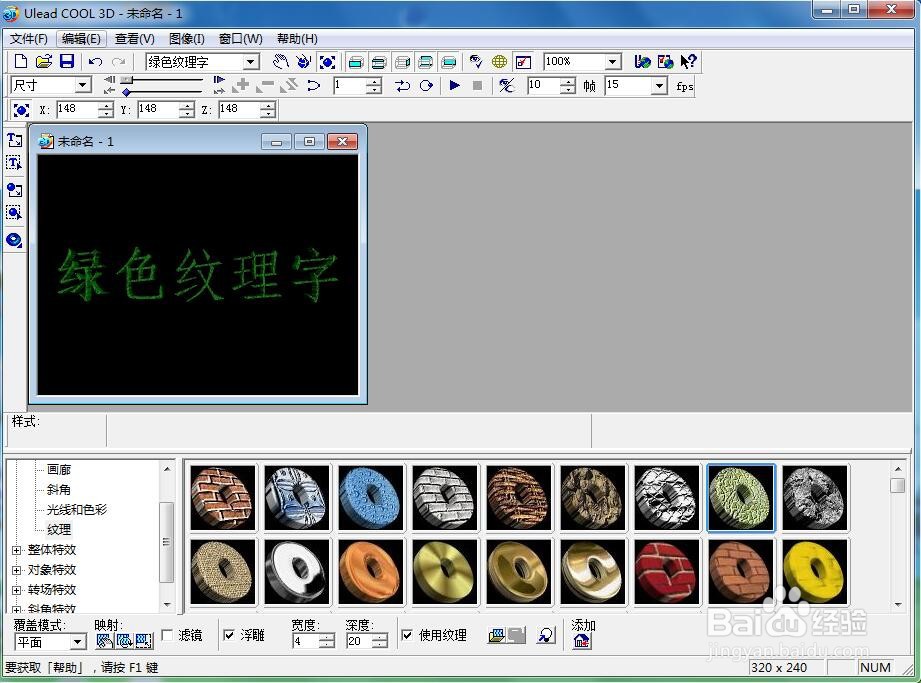921x683 pixels.
Task: Open the 文件(F) menu
Action: [29, 39]
